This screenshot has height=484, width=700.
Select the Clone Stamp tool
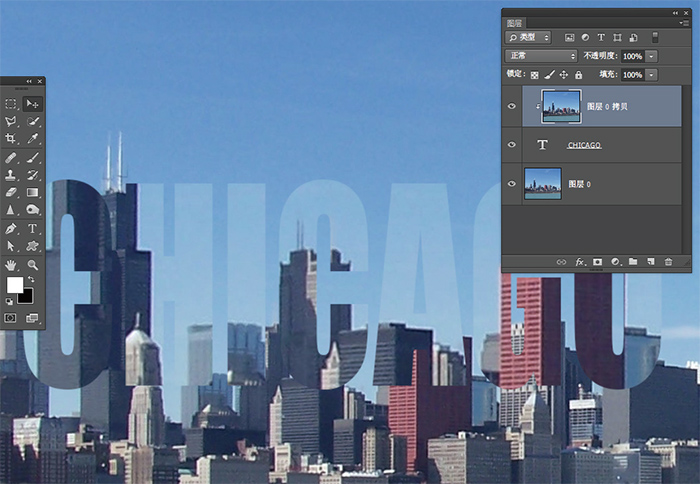11,175
